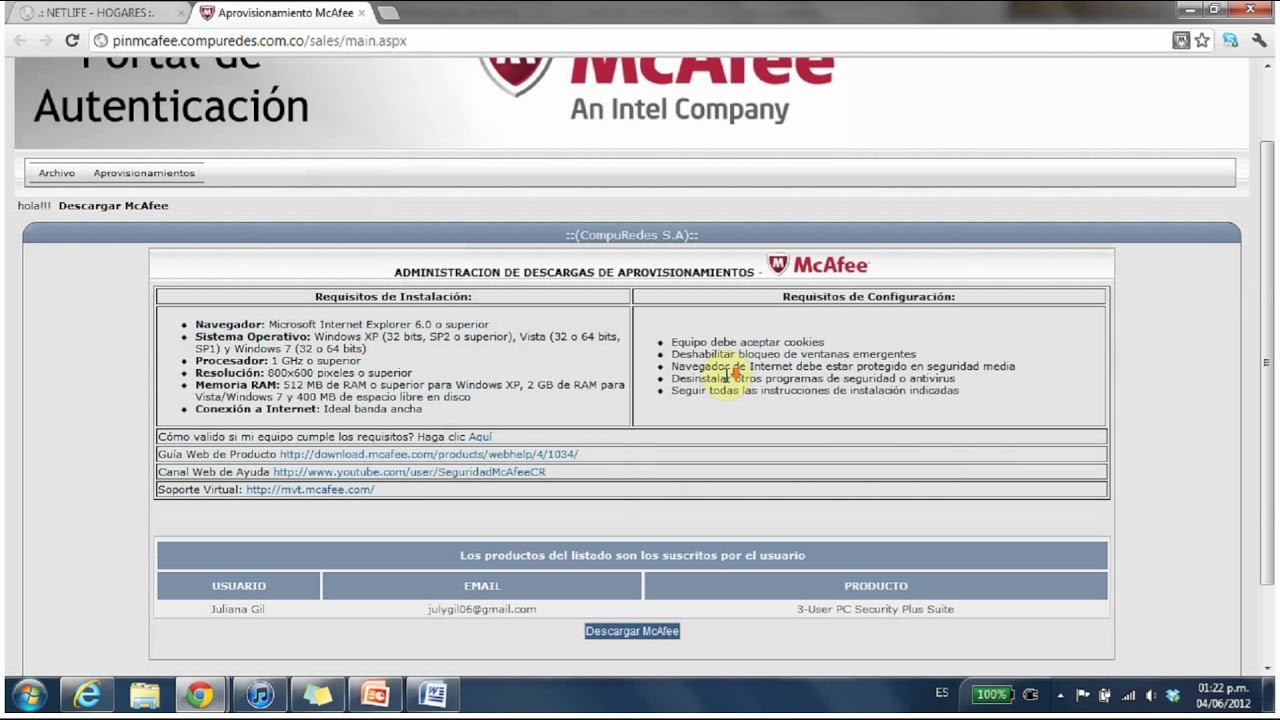Click the Descargar McAfee breadcrumb text
The width and height of the screenshot is (1280, 720).
point(113,206)
